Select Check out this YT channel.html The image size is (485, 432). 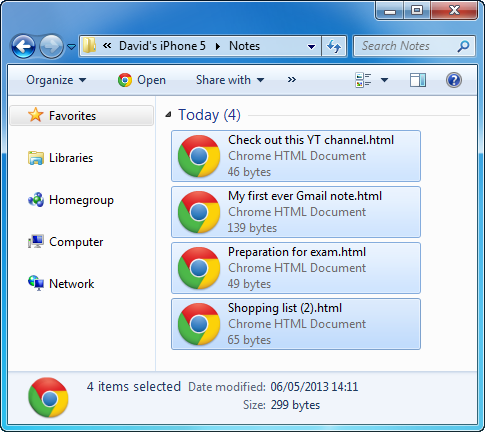click(x=296, y=156)
